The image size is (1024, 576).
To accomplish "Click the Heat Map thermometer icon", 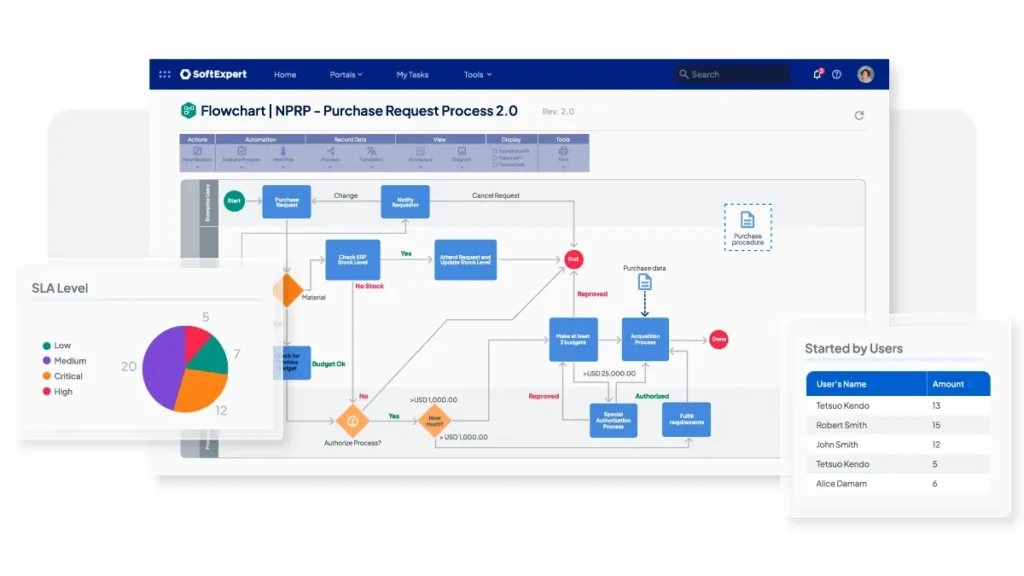I will tap(283, 151).
